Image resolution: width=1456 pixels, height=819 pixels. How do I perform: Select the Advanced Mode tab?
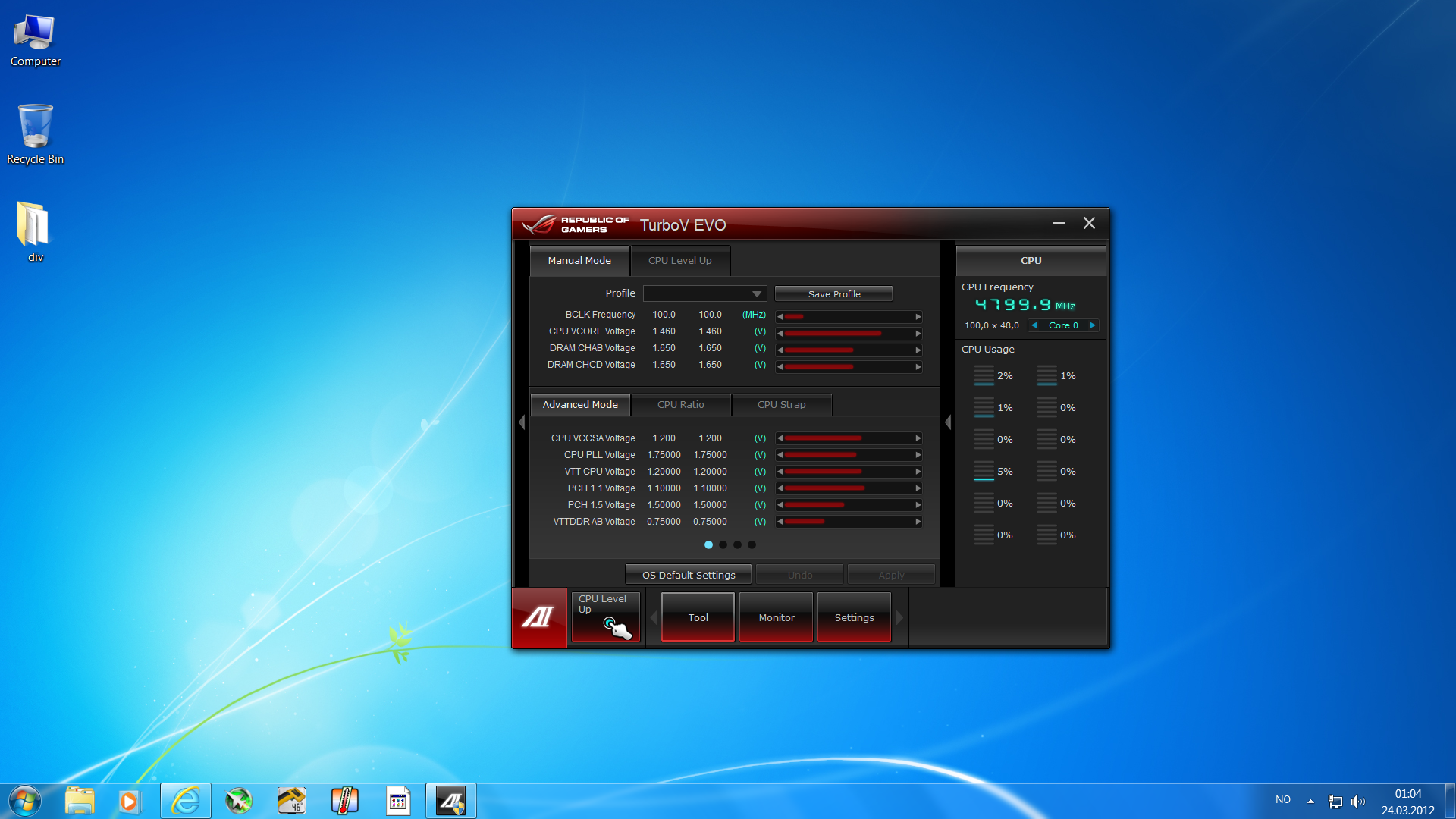pos(580,404)
